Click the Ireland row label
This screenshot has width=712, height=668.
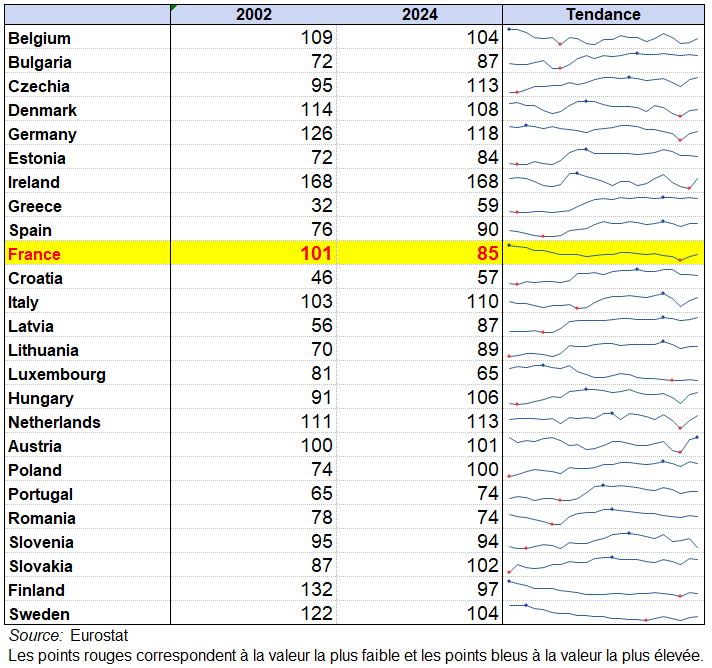34,183
